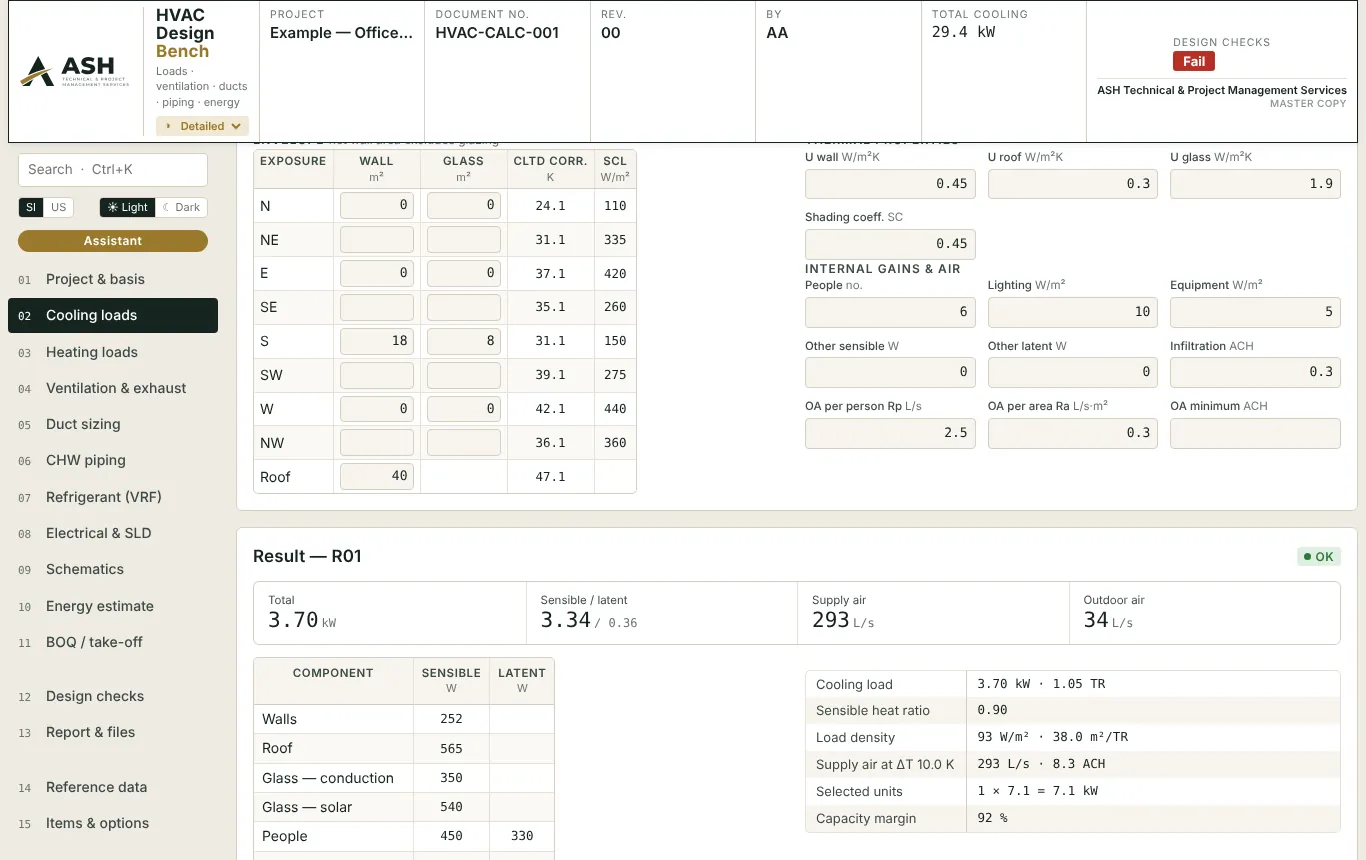Edit the People no. field
This screenshot has width=1366, height=860.
tap(890, 312)
